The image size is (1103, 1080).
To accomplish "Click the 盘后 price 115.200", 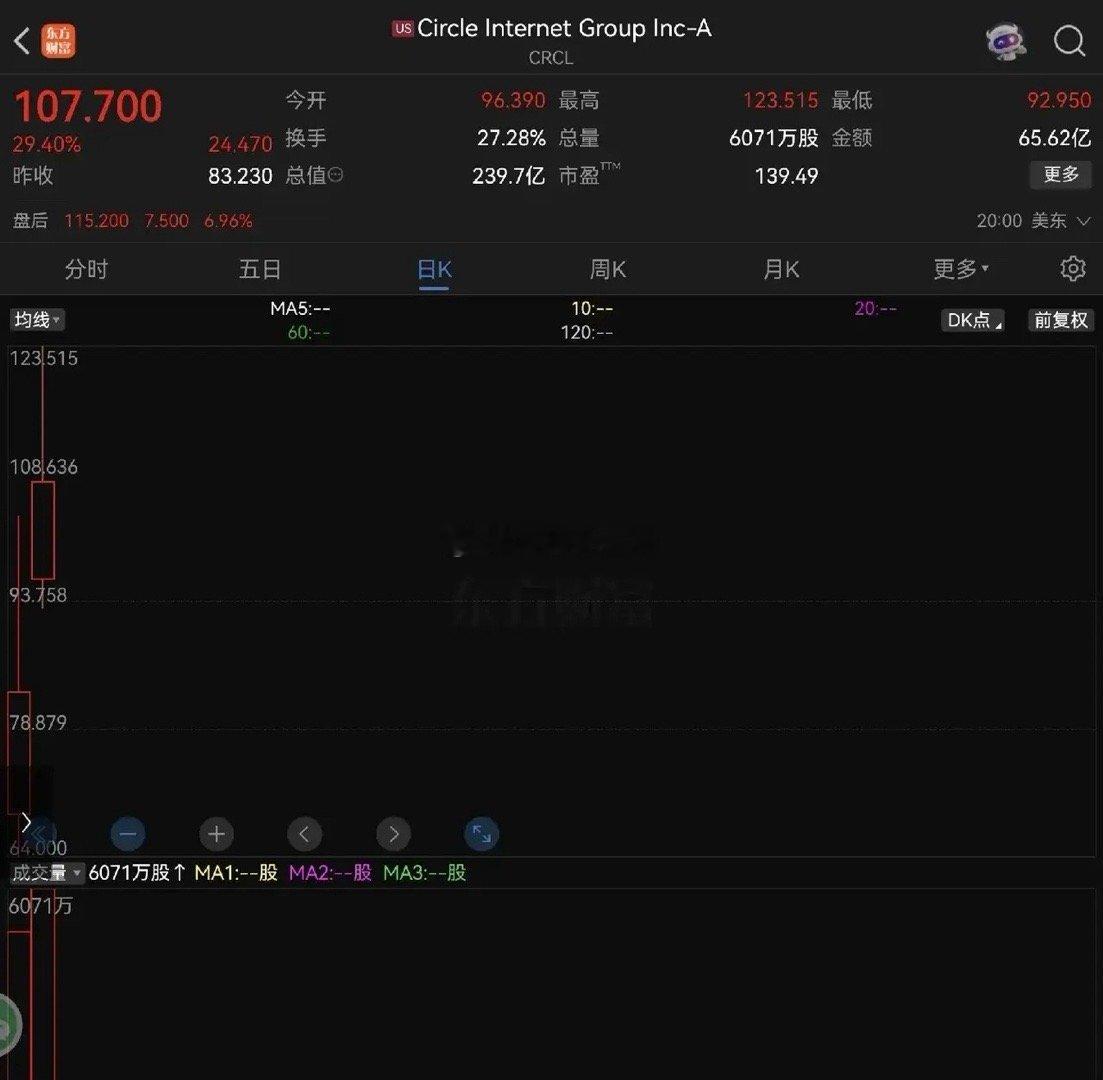I will pos(96,221).
